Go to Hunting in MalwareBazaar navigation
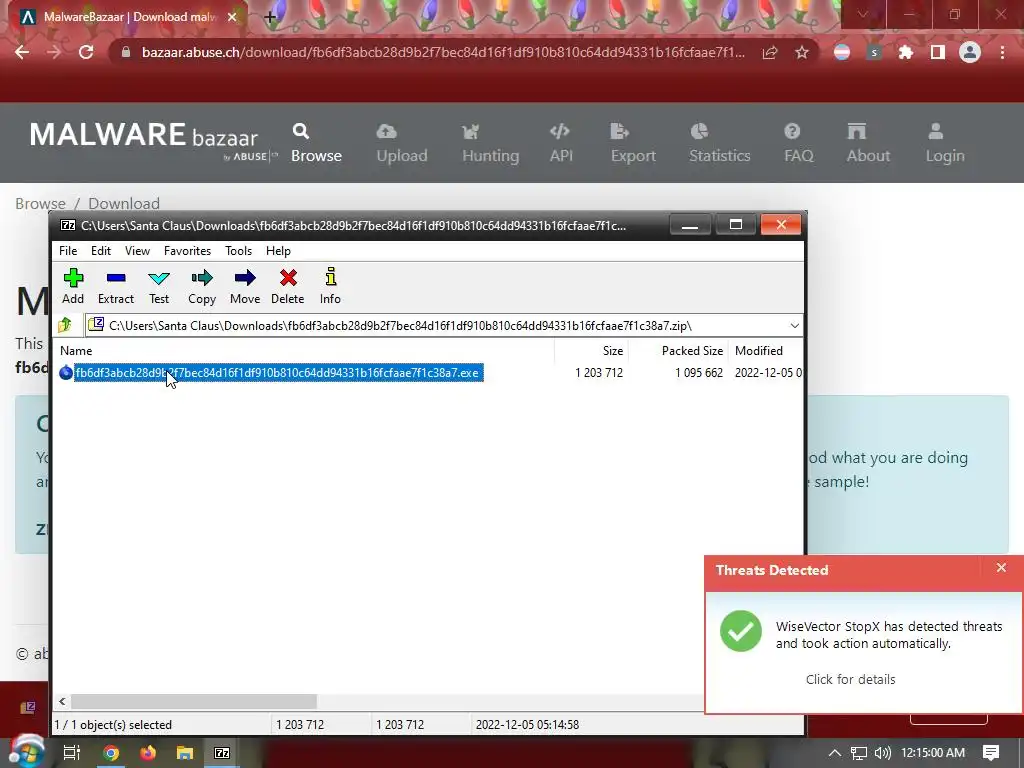The image size is (1024, 768). click(490, 143)
